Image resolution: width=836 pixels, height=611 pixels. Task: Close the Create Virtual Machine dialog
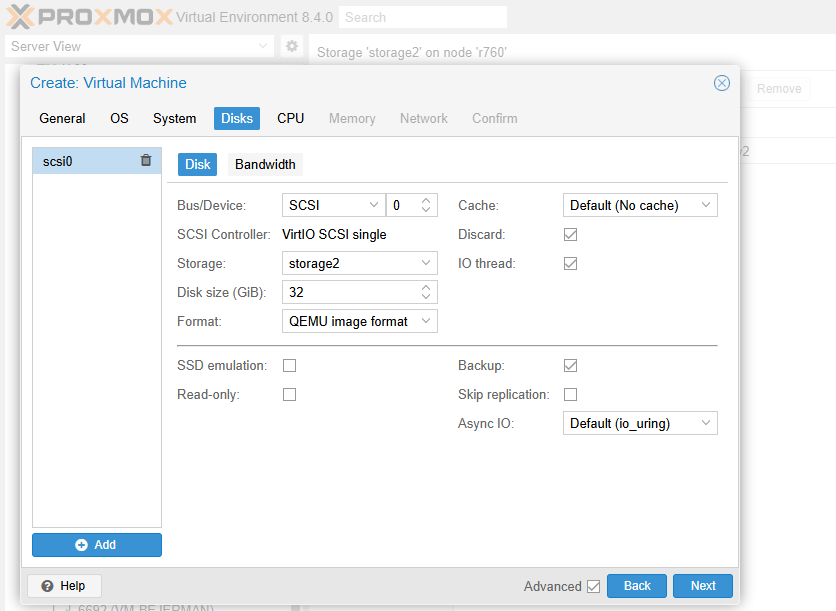click(x=721, y=83)
